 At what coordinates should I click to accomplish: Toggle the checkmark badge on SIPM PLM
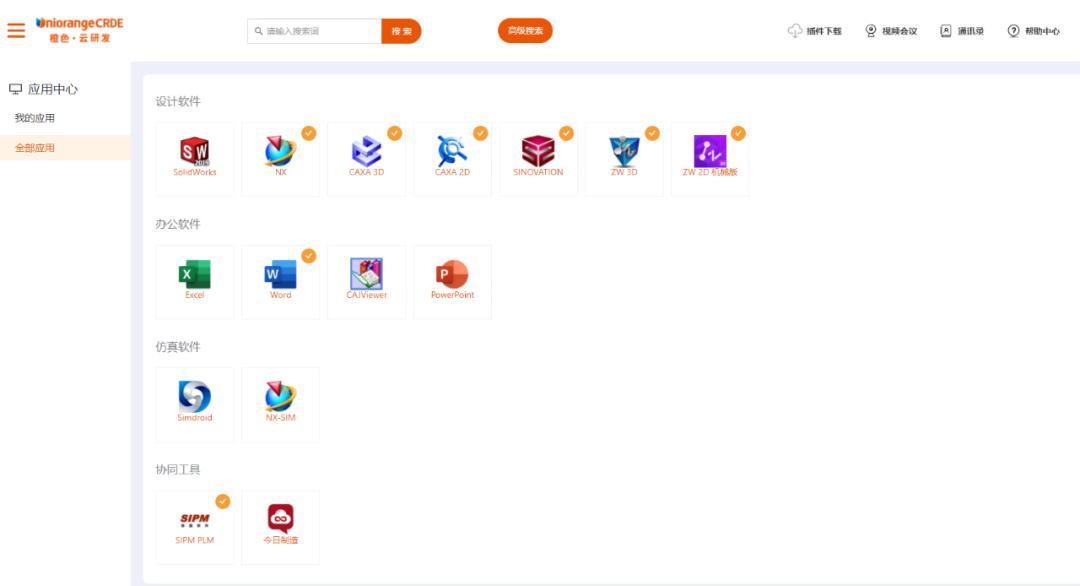pyautogui.click(x=222, y=501)
